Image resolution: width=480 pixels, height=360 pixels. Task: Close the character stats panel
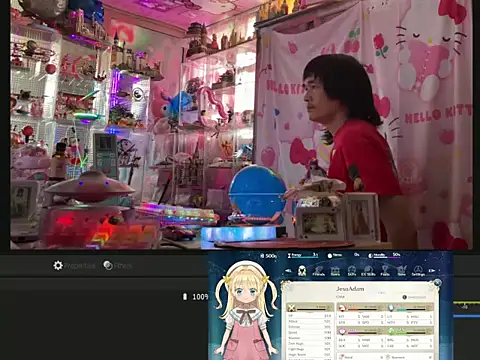click(437, 283)
